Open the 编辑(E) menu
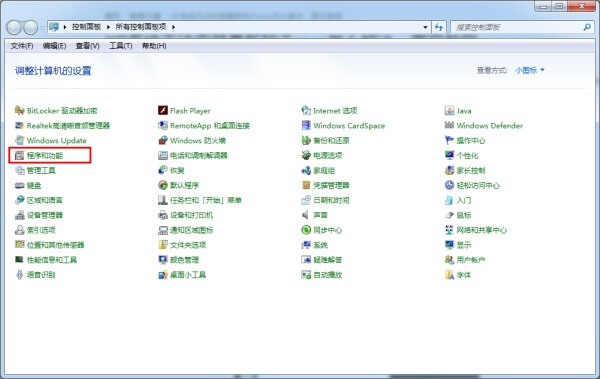 [x=54, y=46]
